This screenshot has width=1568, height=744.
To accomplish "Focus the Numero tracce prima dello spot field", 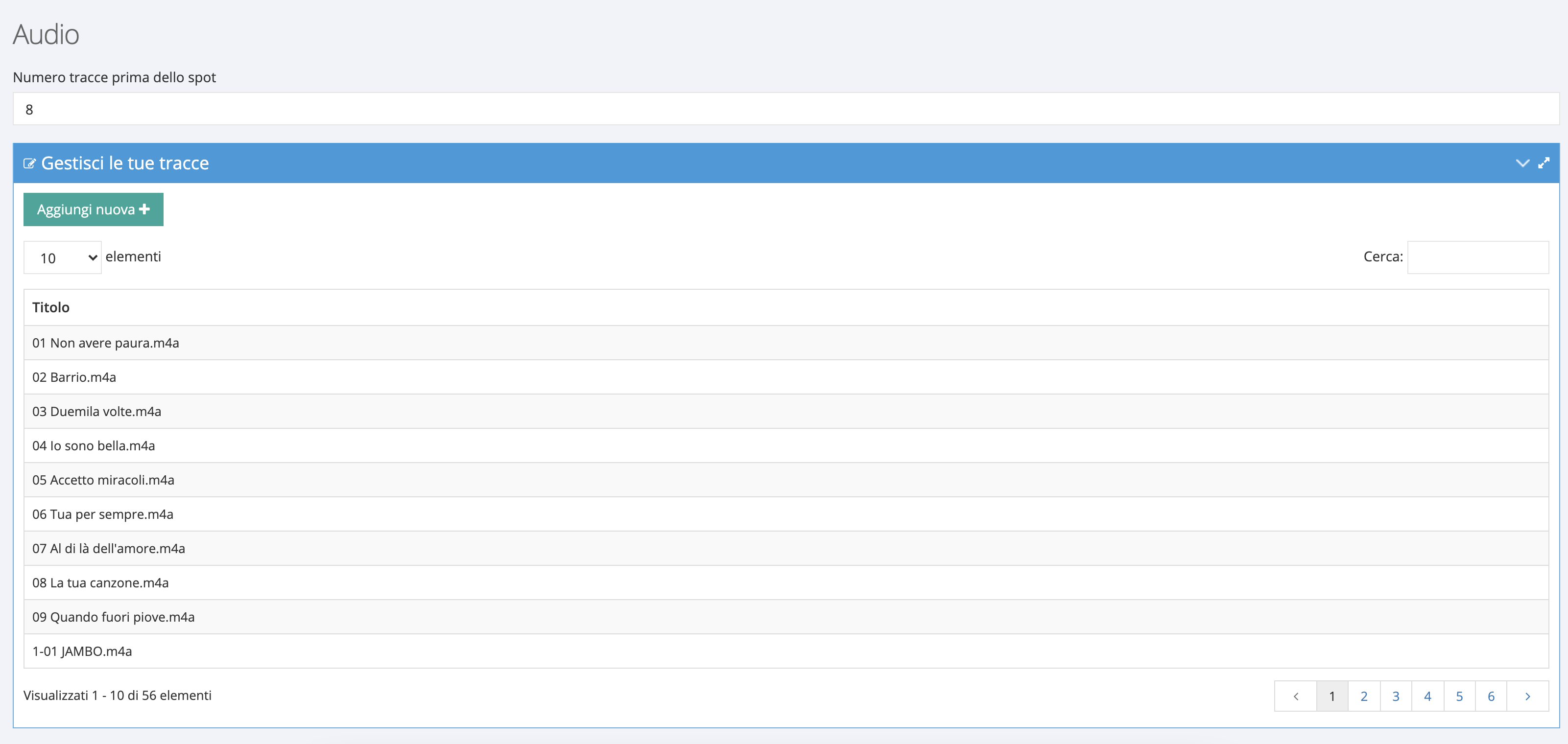I will tap(785, 110).
